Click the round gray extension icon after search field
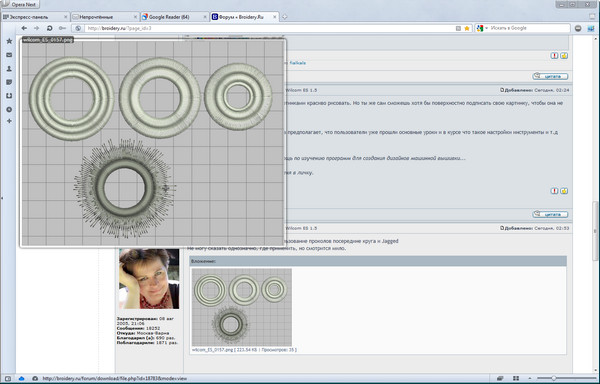The image size is (600, 384). click(x=578, y=28)
